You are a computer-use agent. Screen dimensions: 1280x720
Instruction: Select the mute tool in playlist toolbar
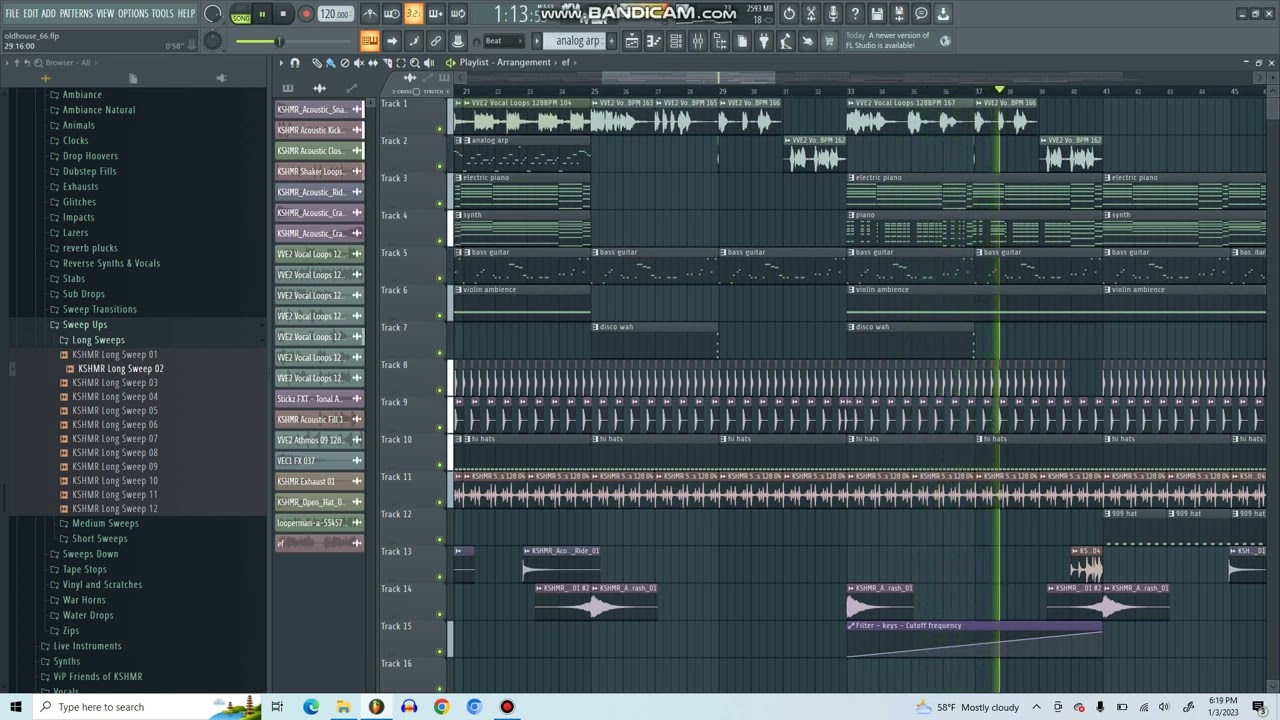(x=359, y=63)
